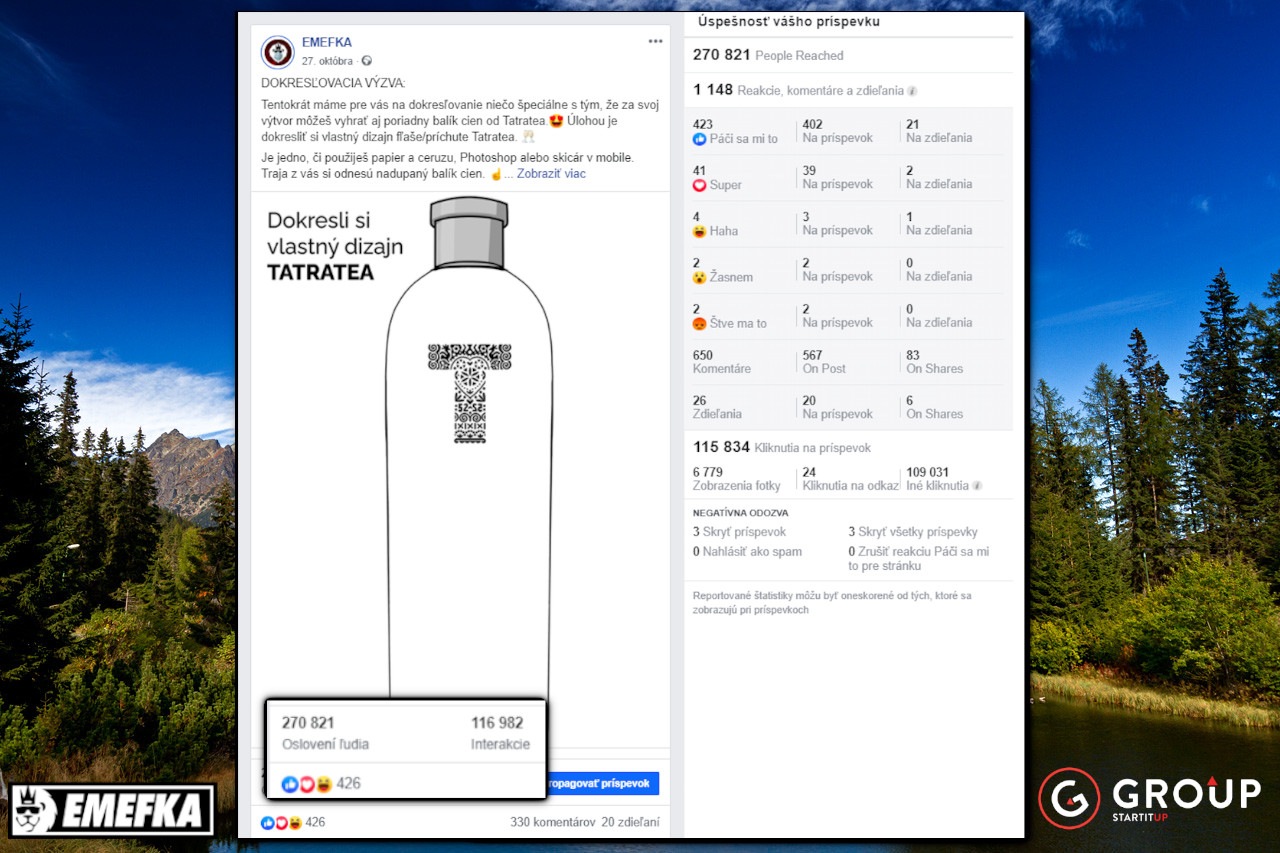Click the reaction icons beside 426 below post
Image resolution: width=1280 pixels, height=853 pixels.
[x=282, y=822]
